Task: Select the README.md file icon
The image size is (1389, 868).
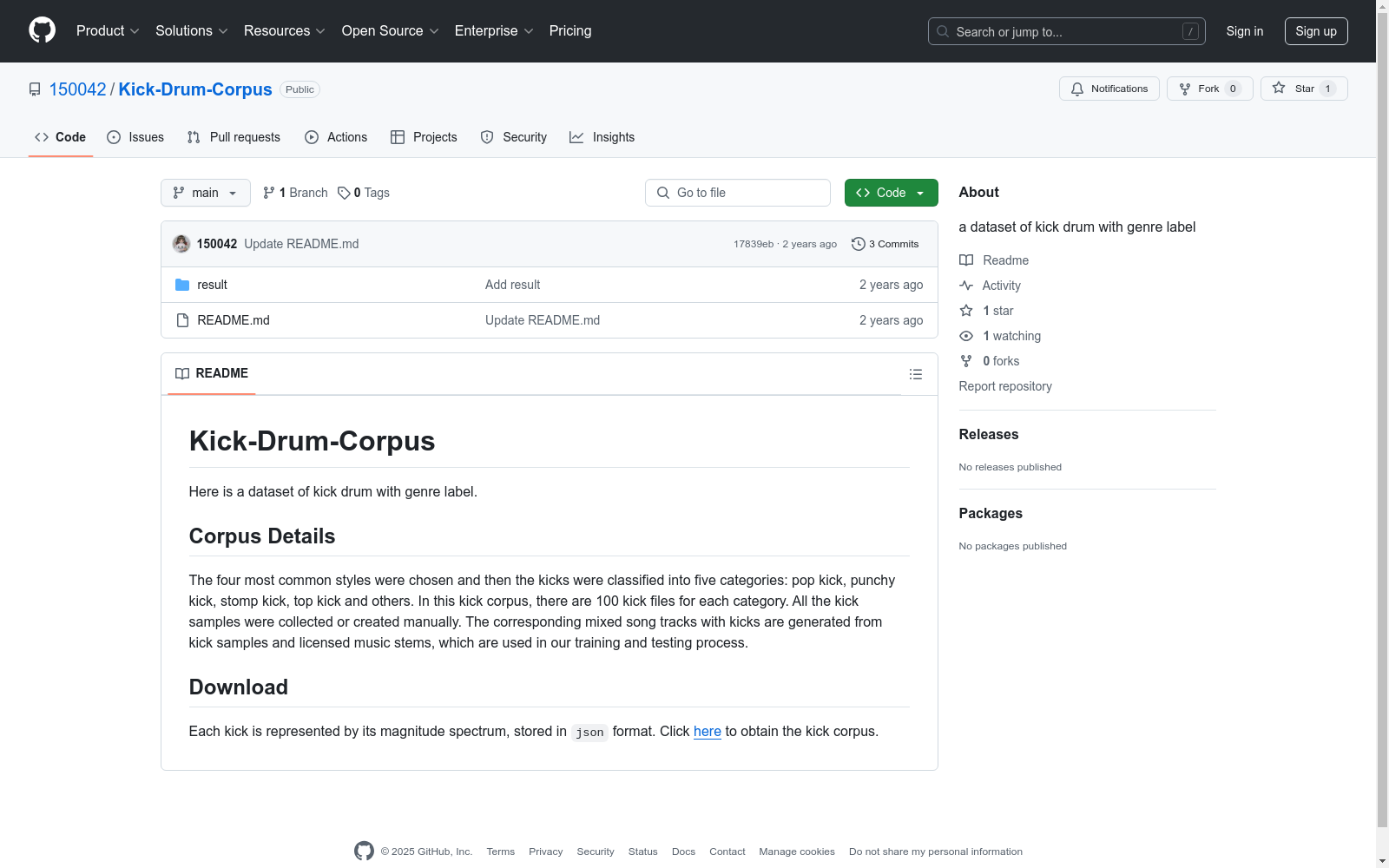Action: 182,320
